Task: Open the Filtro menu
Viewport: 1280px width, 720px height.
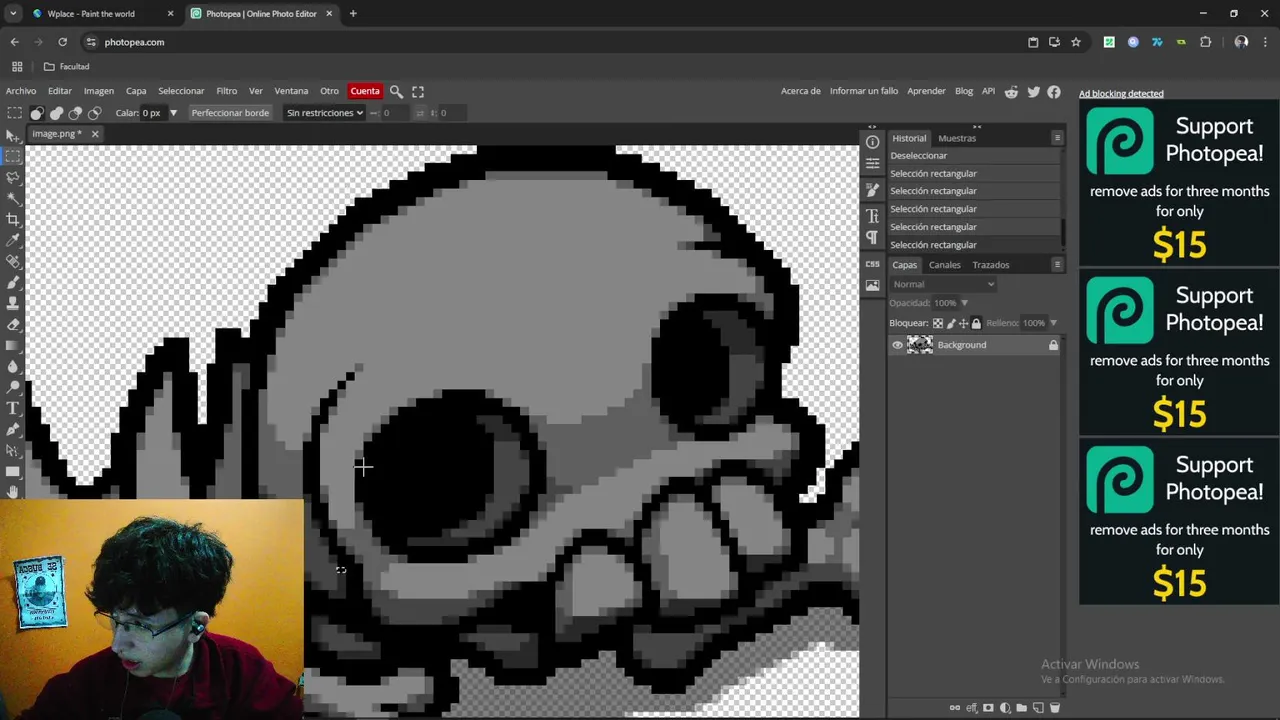Action: click(227, 91)
